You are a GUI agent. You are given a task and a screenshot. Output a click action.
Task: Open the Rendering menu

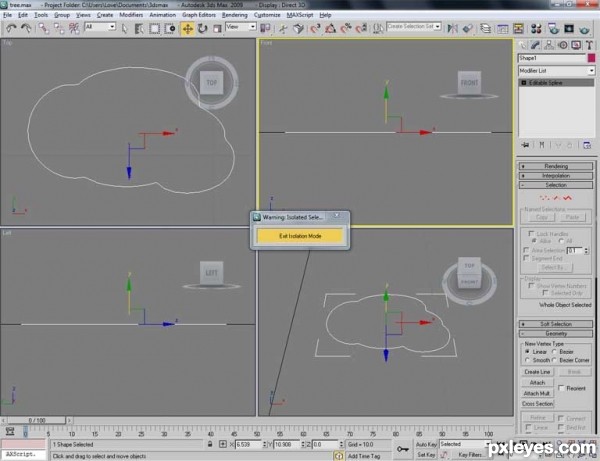click(235, 15)
